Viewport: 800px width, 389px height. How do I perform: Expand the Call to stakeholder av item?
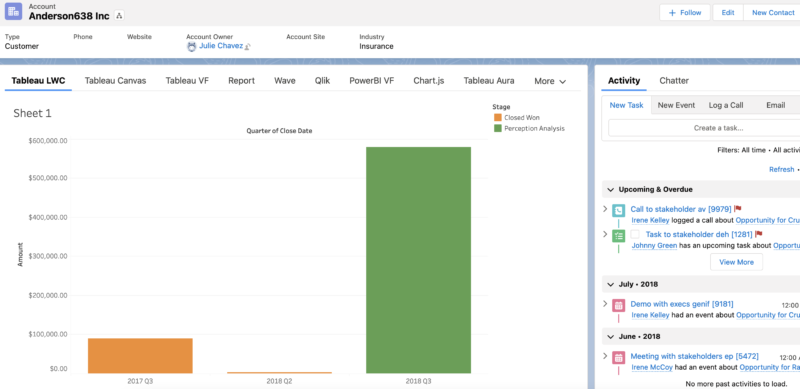605,209
